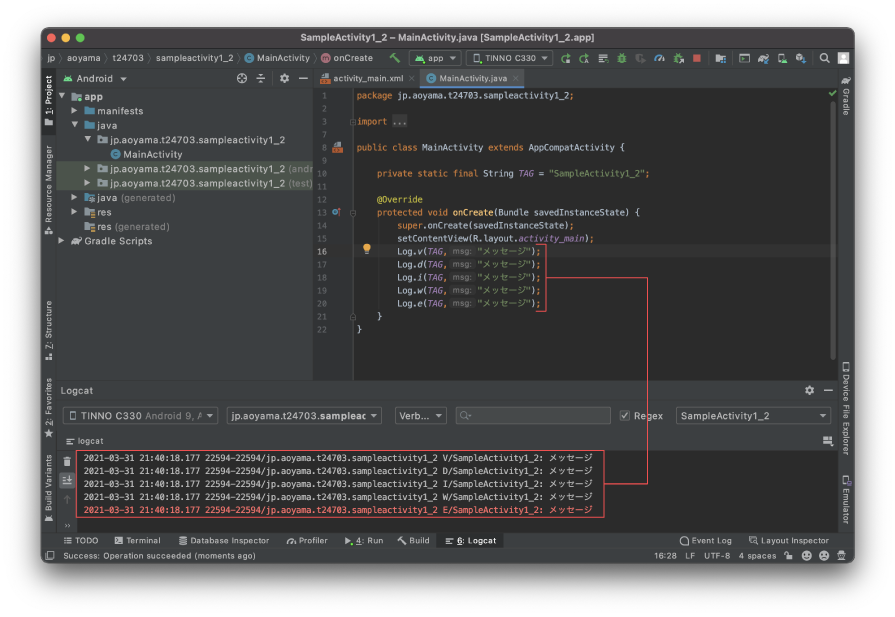The height and width of the screenshot is (617, 895).
Task: Toggle scroll to end in logcat
Action: click(67, 480)
